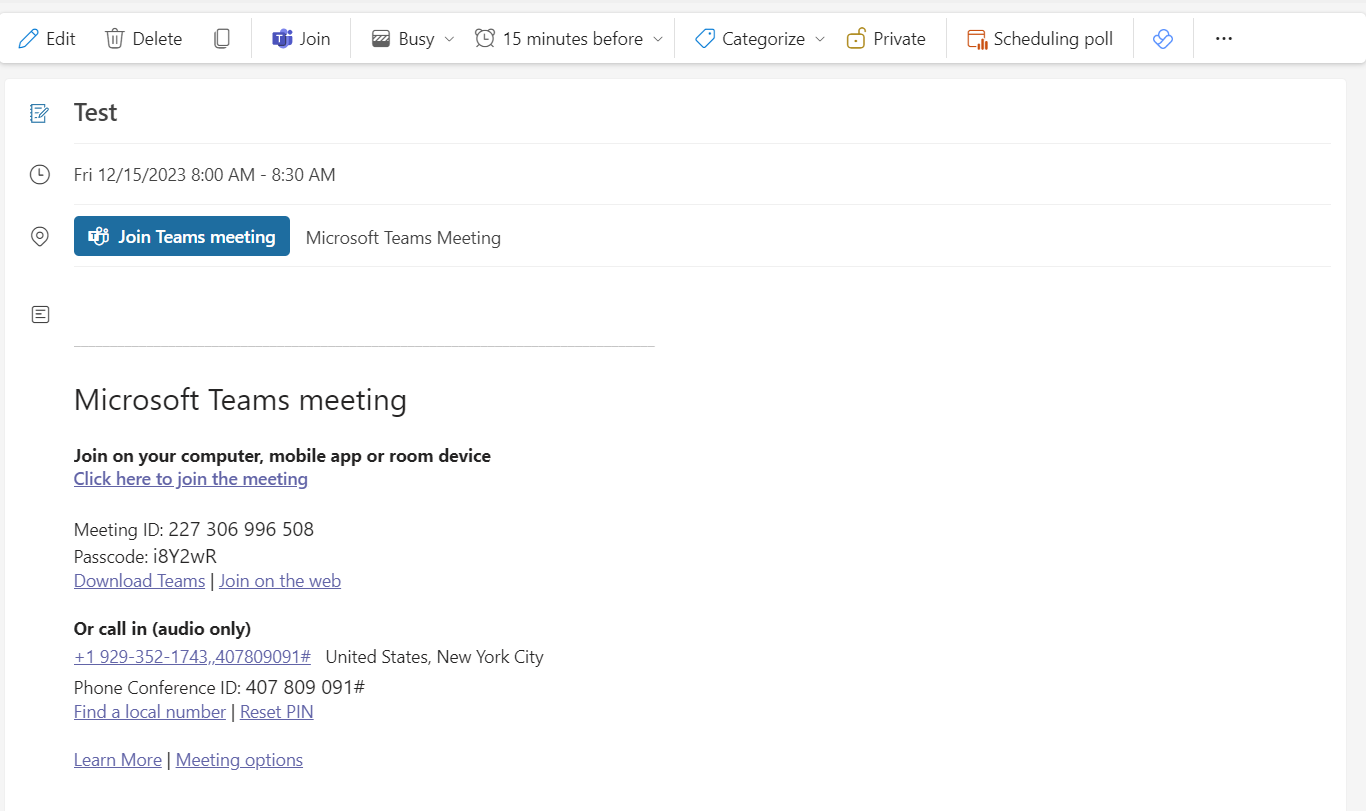This screenshot has width=1366, height=811.
Task: Click the blue Viva Insights icon
Action: (x=1162, y=39)
